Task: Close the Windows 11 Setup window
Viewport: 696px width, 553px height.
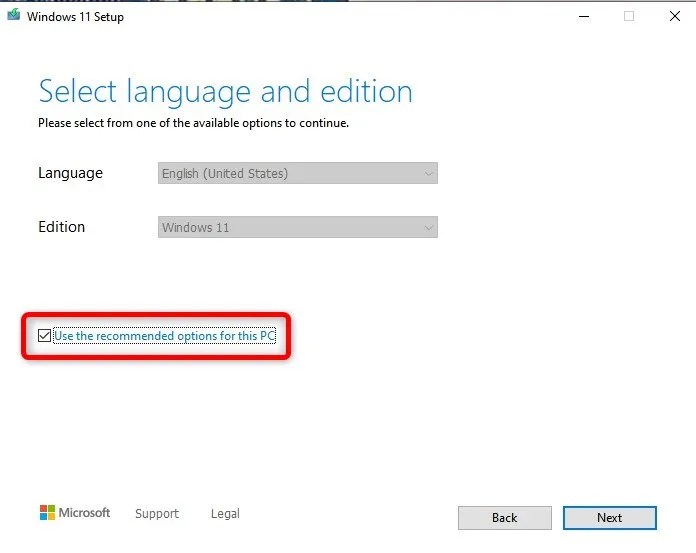Action: coord(675,16)
